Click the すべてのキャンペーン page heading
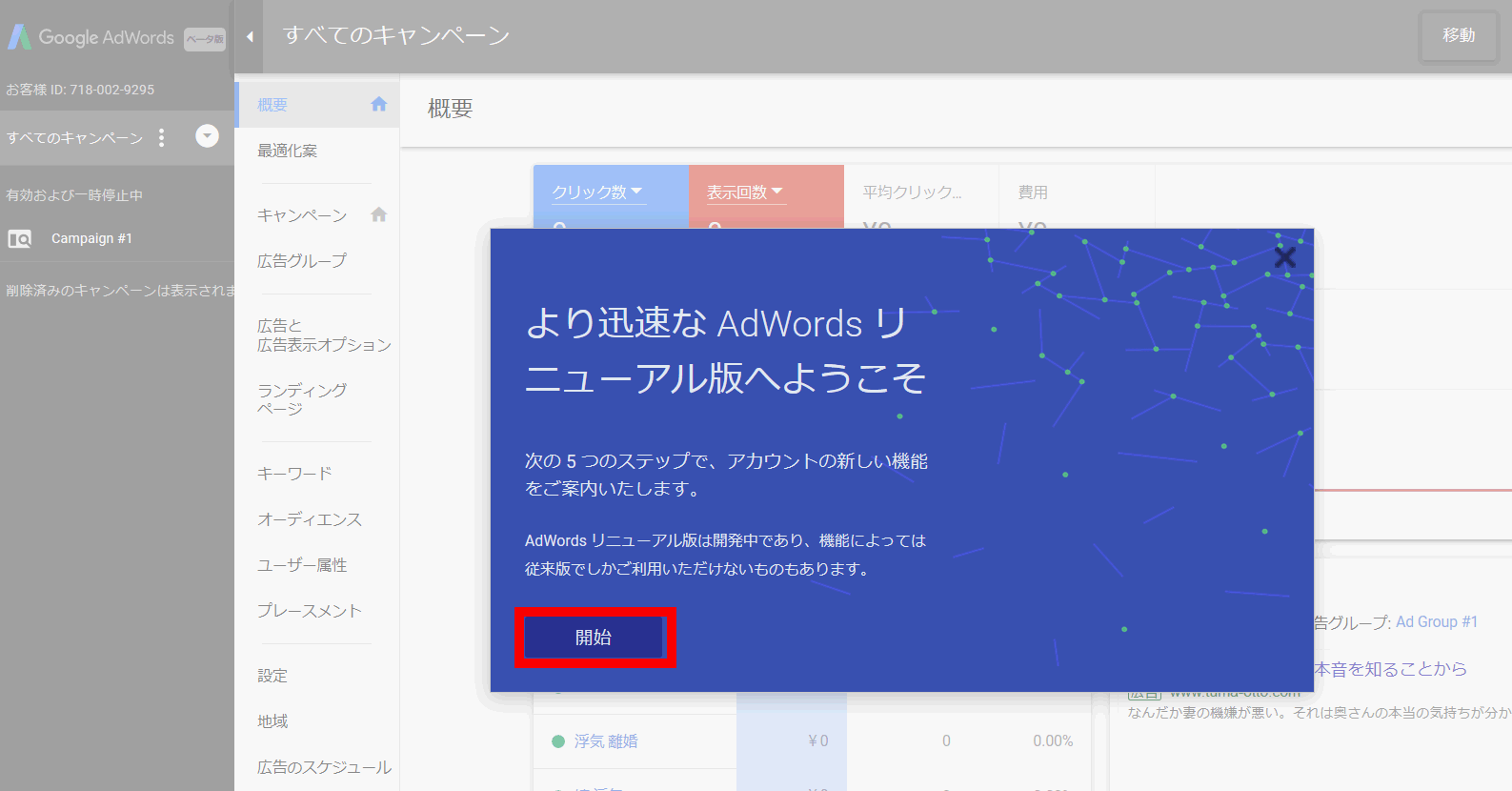 pyautogui.click(x=396, y=35)
